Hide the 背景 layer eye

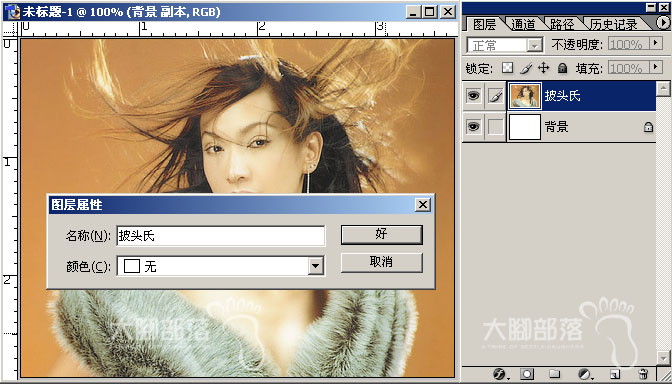474,127
